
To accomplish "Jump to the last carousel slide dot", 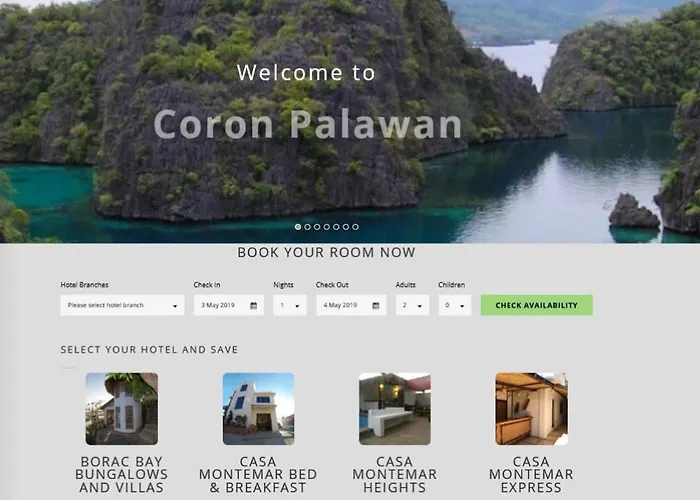I will coord(355,227).
